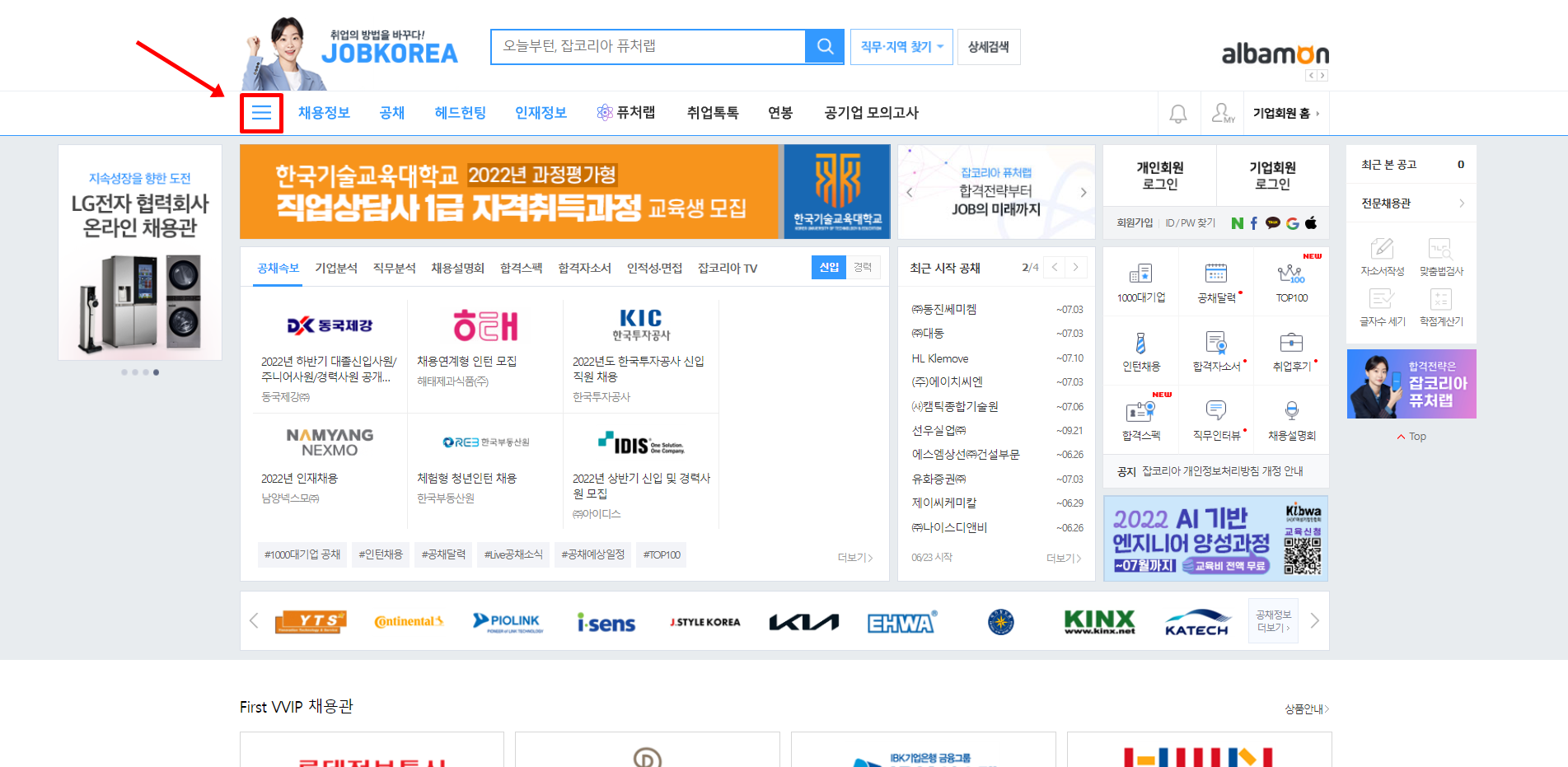
Task: Click the ID/PW 찾기 link
Action: (x=1190, y=223)
